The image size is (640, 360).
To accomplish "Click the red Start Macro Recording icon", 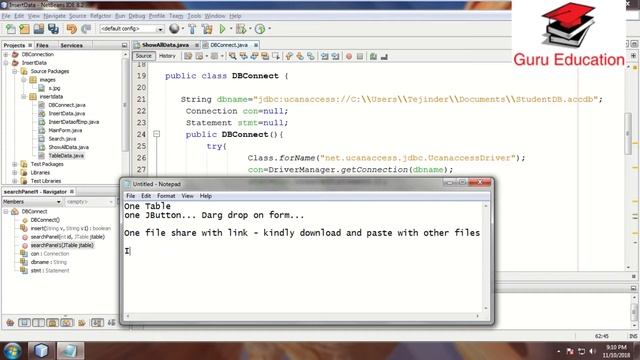I will pos(349,56).
